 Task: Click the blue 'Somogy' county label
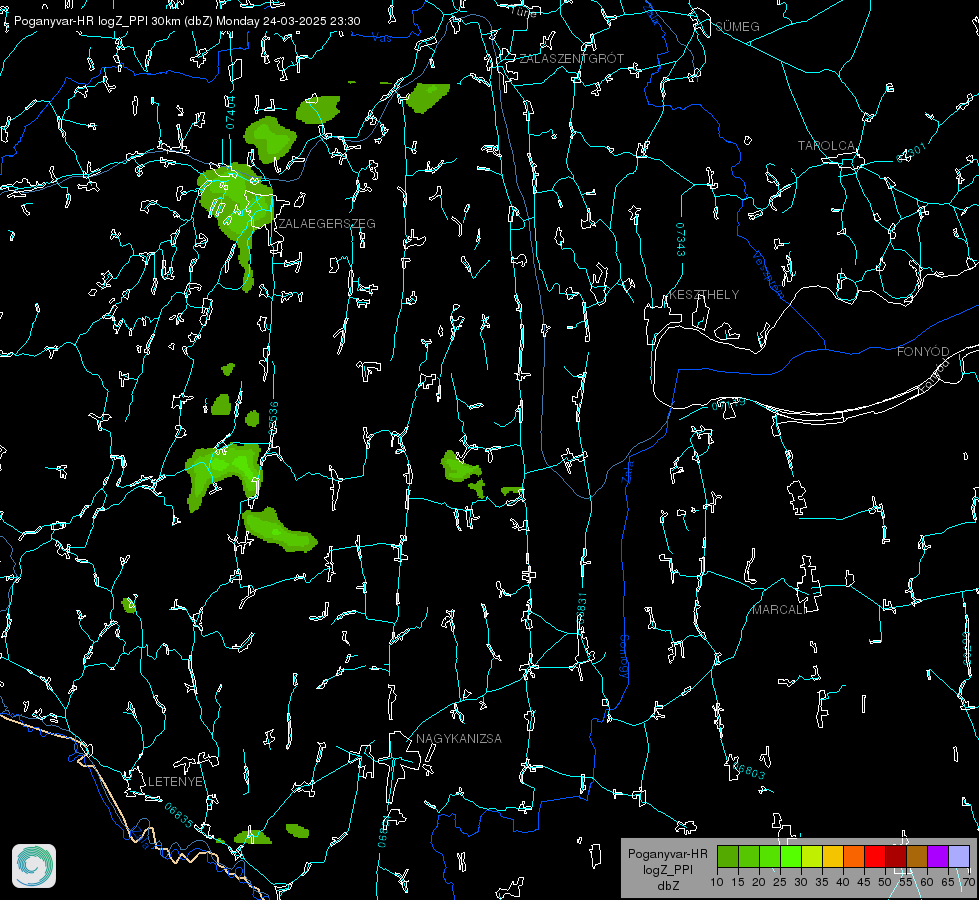pyautogui.click(x=623, y=656)
